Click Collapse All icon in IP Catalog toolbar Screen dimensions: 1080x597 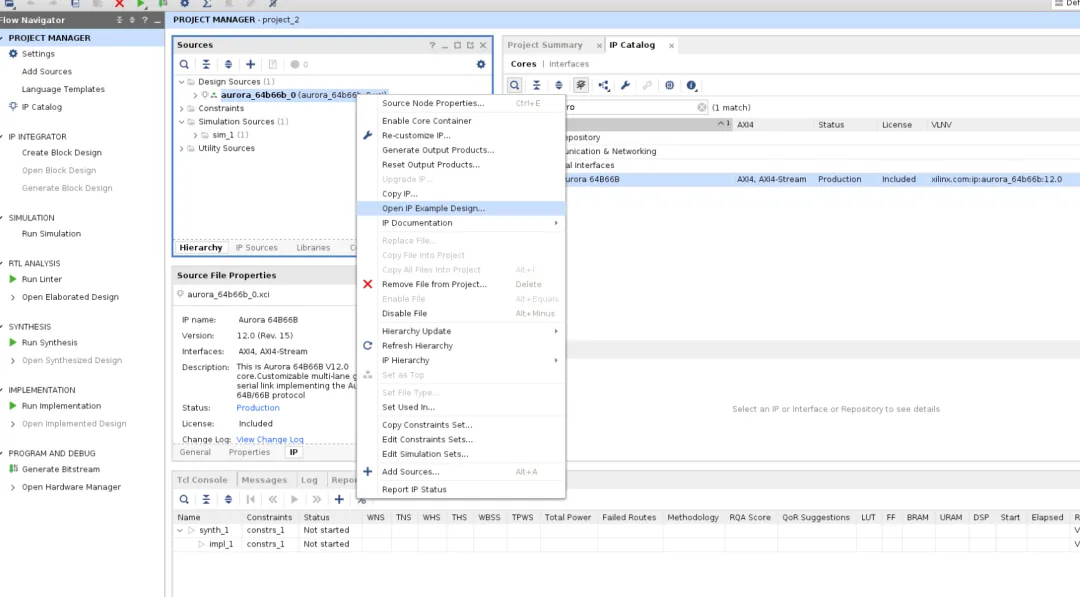click(537, 86)
